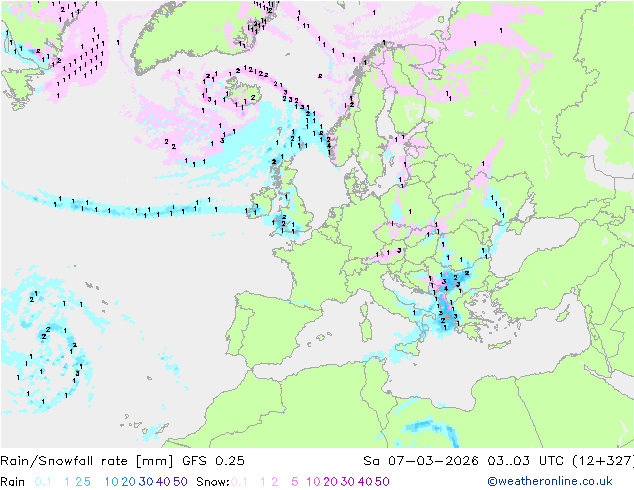Choose the Snow legend value 1
634x490 pixels.
click(x=263, y=482)
